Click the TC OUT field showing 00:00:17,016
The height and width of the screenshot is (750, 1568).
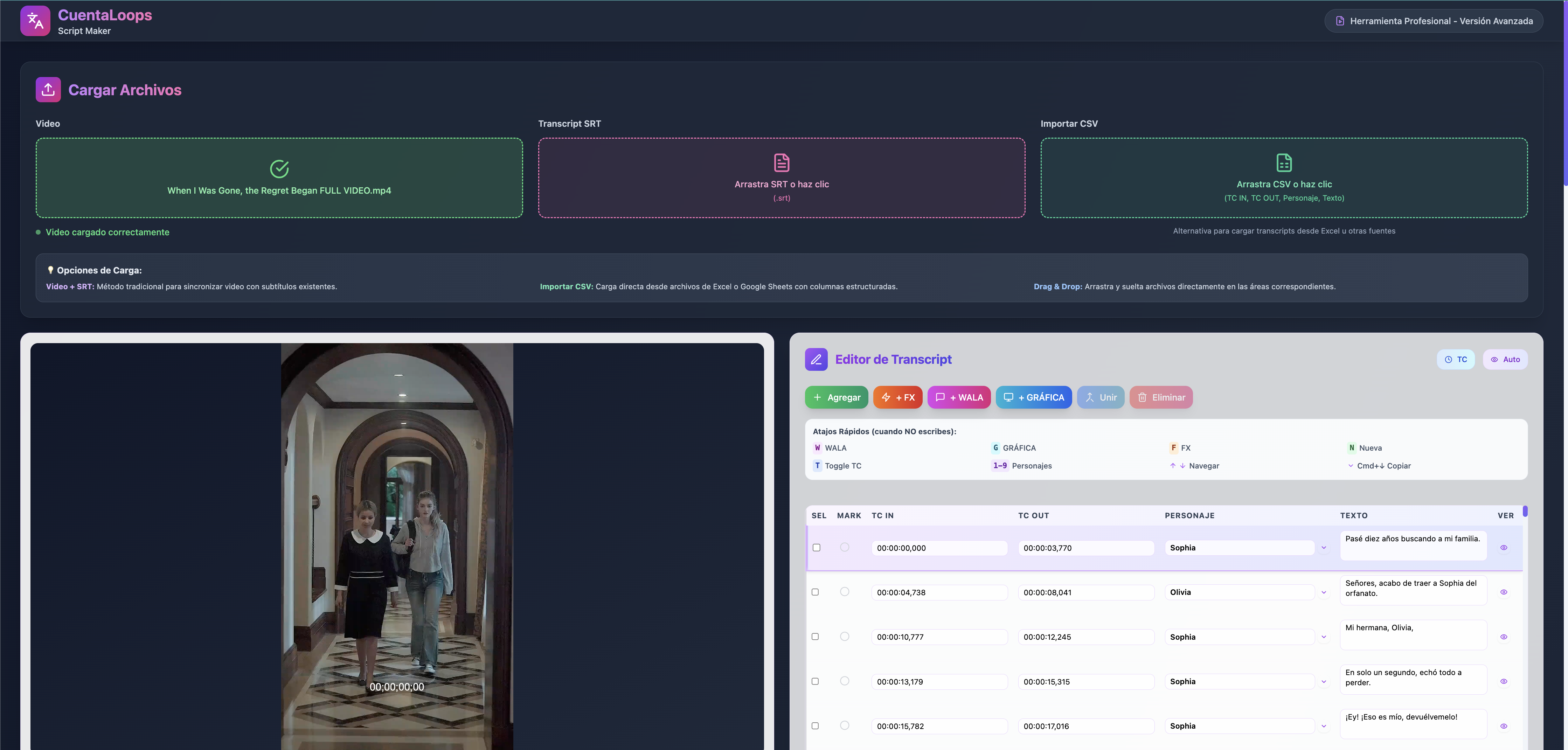(1085, 726)
